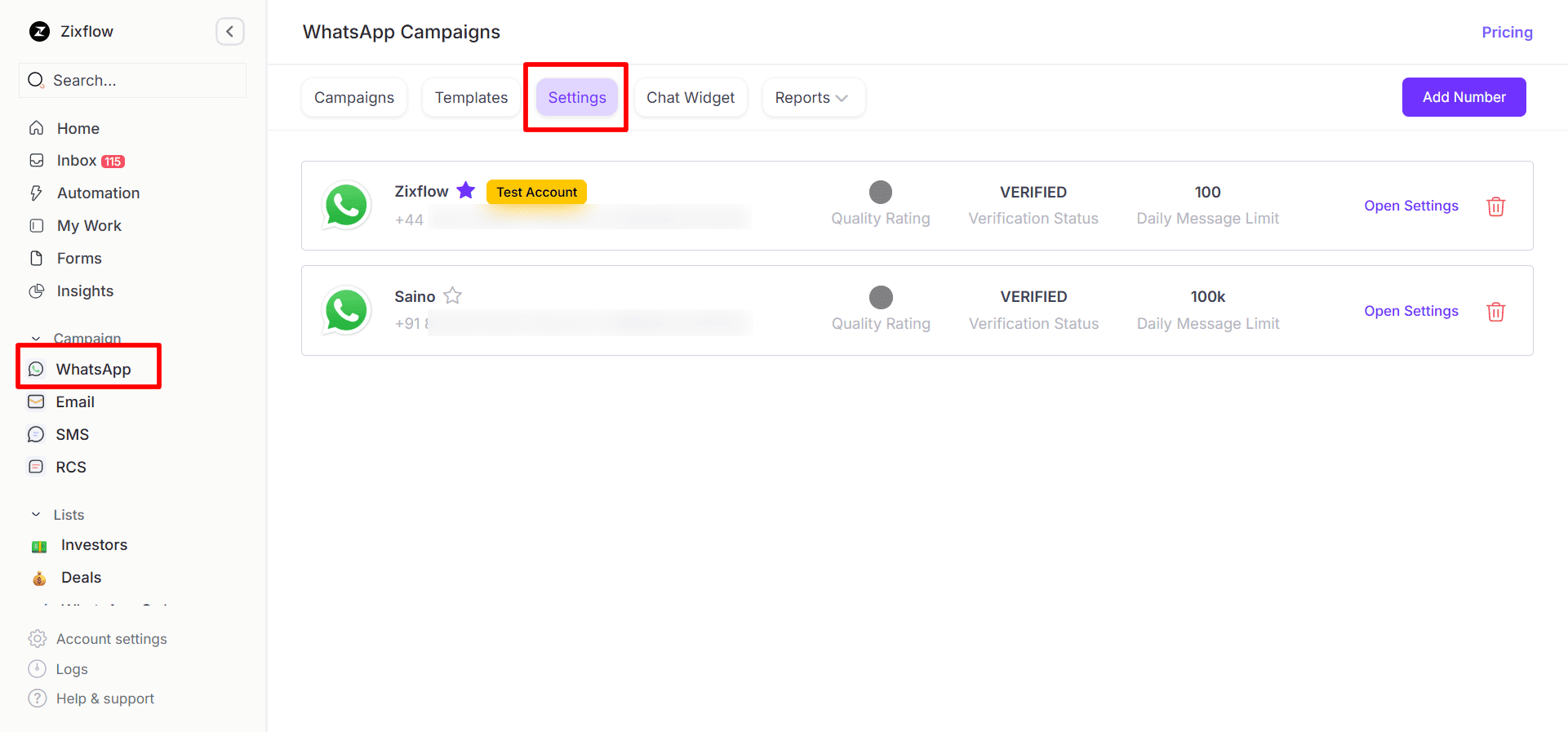Delete the Zixflow number with trash icon
This screenshot has width=1568, height=732.
click(1495, 206)
